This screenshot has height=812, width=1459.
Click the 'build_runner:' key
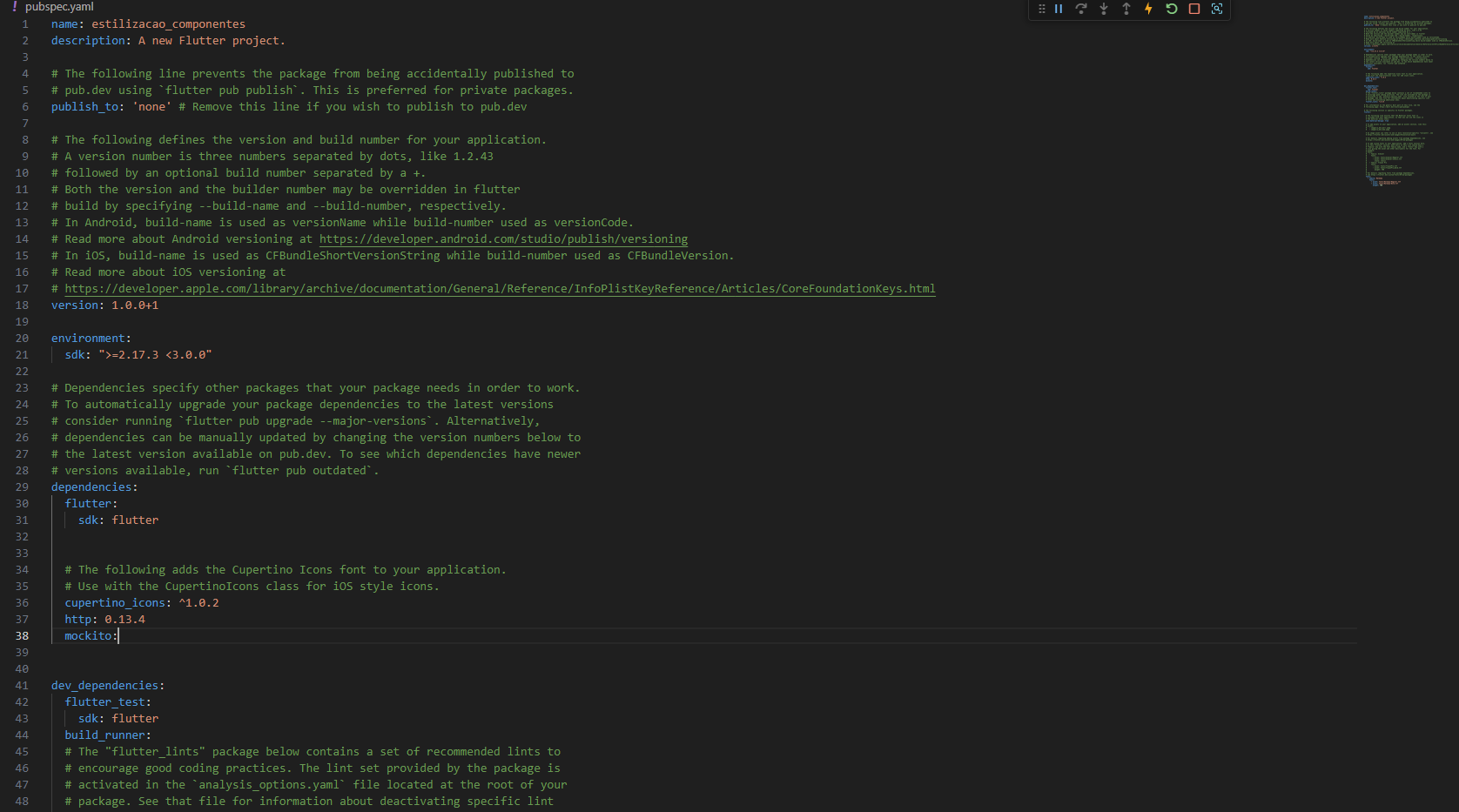pyautogui.click(x=108, y=735)
